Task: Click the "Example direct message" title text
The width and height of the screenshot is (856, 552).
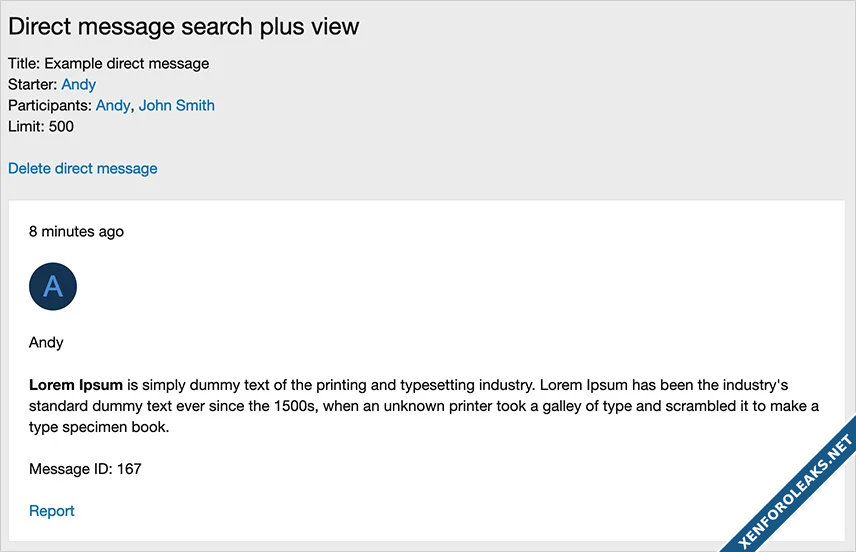Action: (127, 63)
